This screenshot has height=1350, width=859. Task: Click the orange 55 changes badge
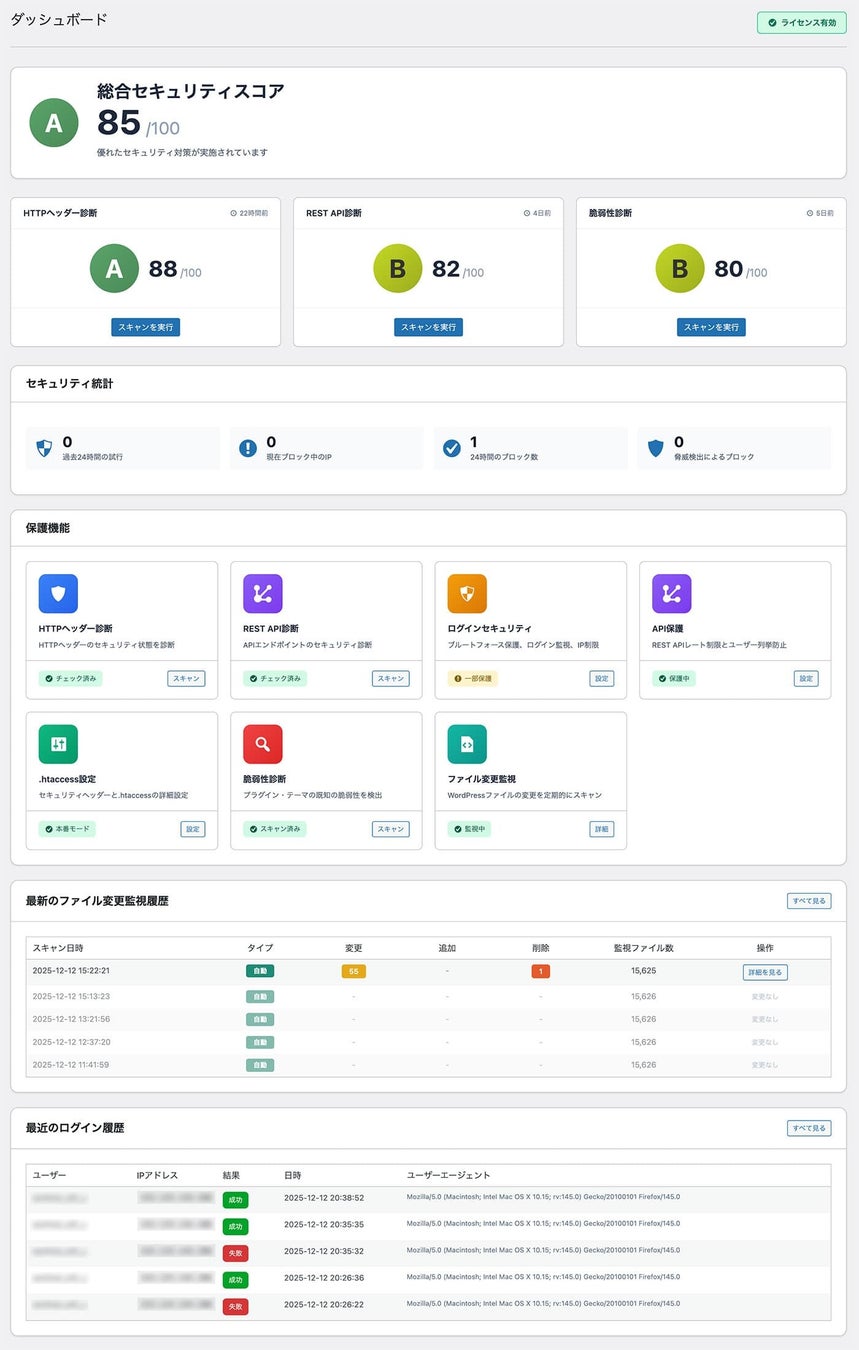353,972
